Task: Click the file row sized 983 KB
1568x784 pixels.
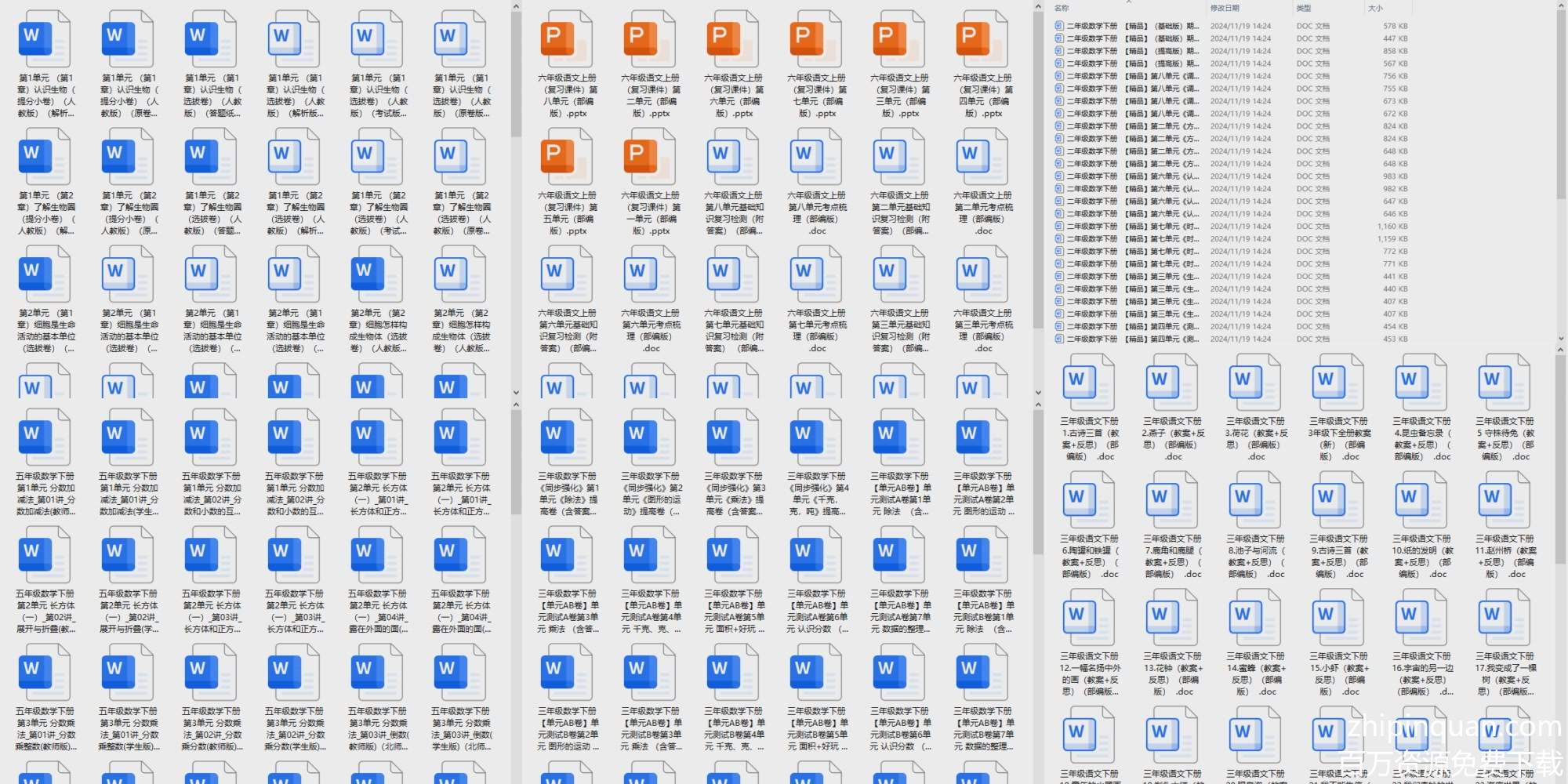Action: (1231, 176)
